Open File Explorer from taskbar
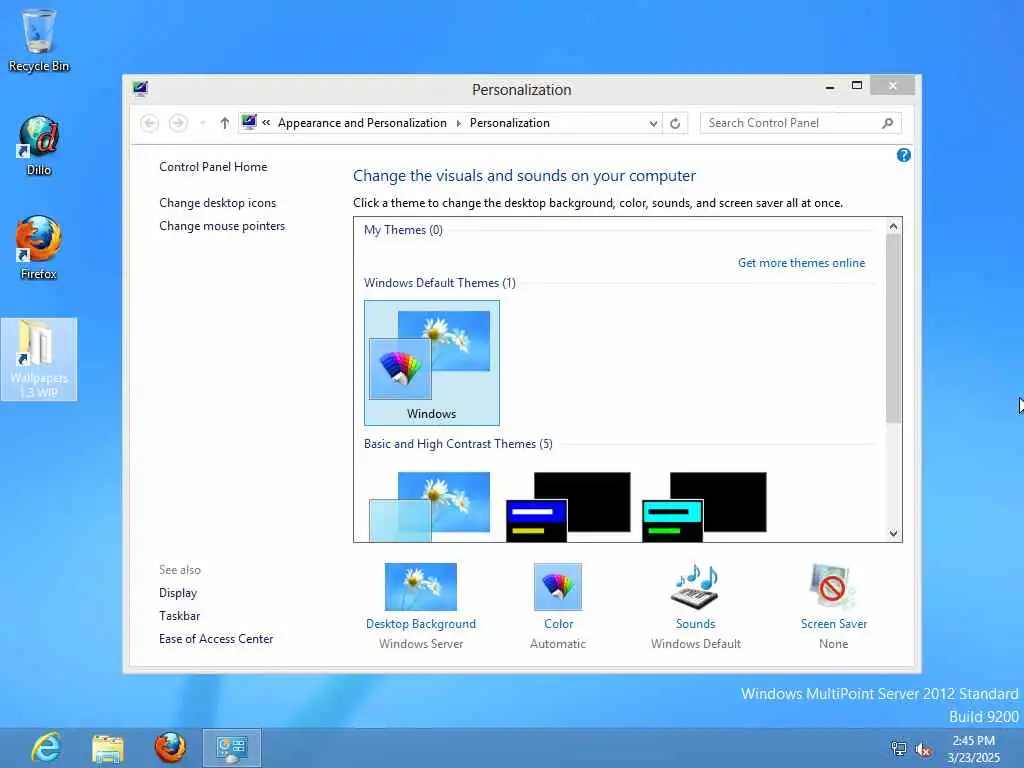The height and width of the screenshot is (768, 1024). click(108, 748)
